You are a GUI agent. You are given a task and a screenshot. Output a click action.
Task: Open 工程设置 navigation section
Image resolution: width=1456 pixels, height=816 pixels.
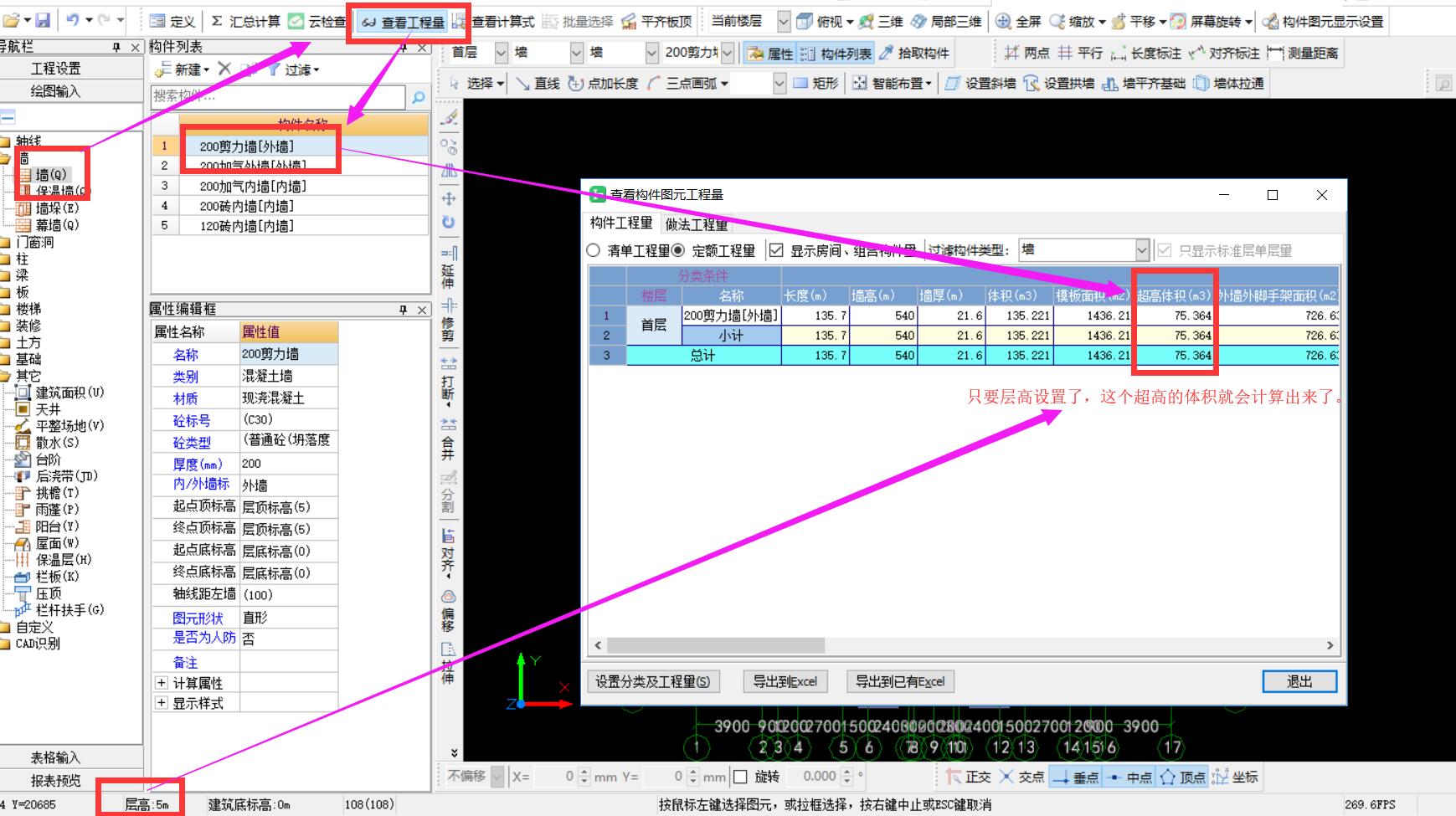pyautogui.click(x=56, y=69)
